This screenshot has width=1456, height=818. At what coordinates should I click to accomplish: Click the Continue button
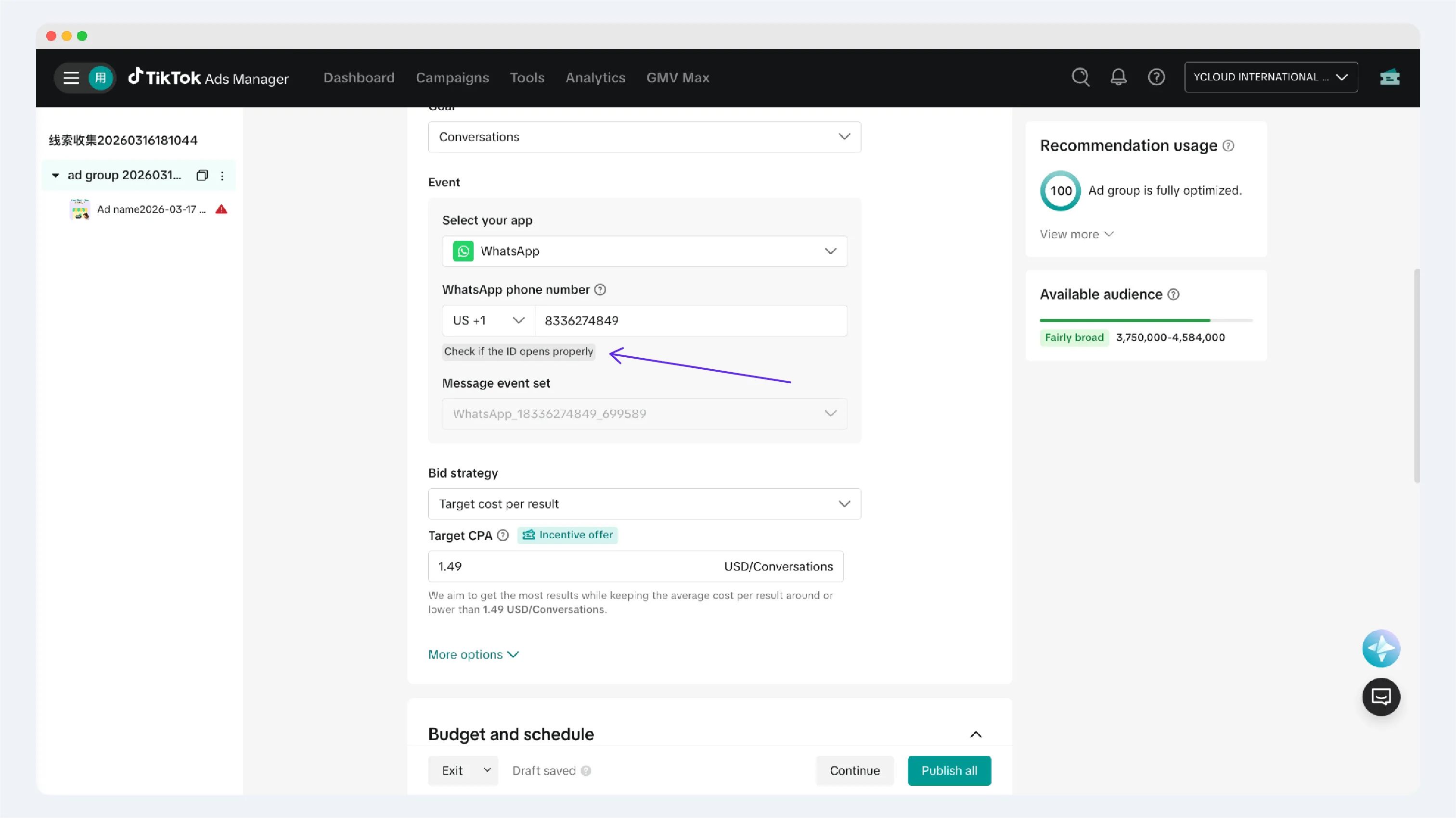click(855, 770)
